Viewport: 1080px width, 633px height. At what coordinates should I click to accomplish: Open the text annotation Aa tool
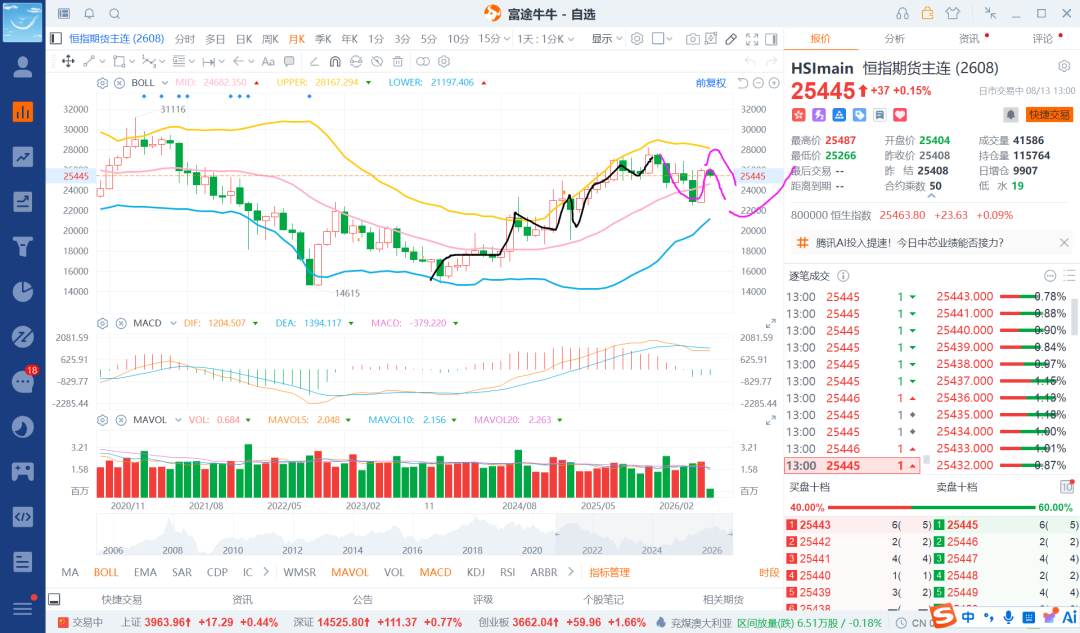[268, 61]
